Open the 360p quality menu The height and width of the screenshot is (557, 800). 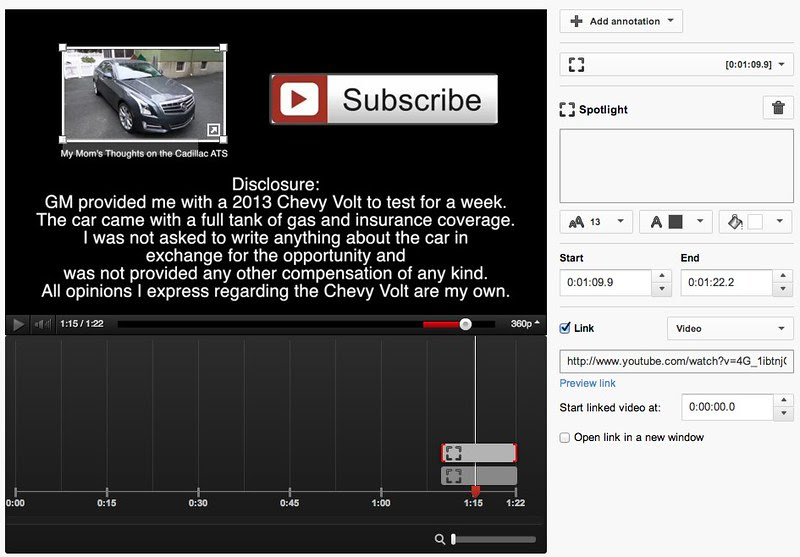pos(525,324)
